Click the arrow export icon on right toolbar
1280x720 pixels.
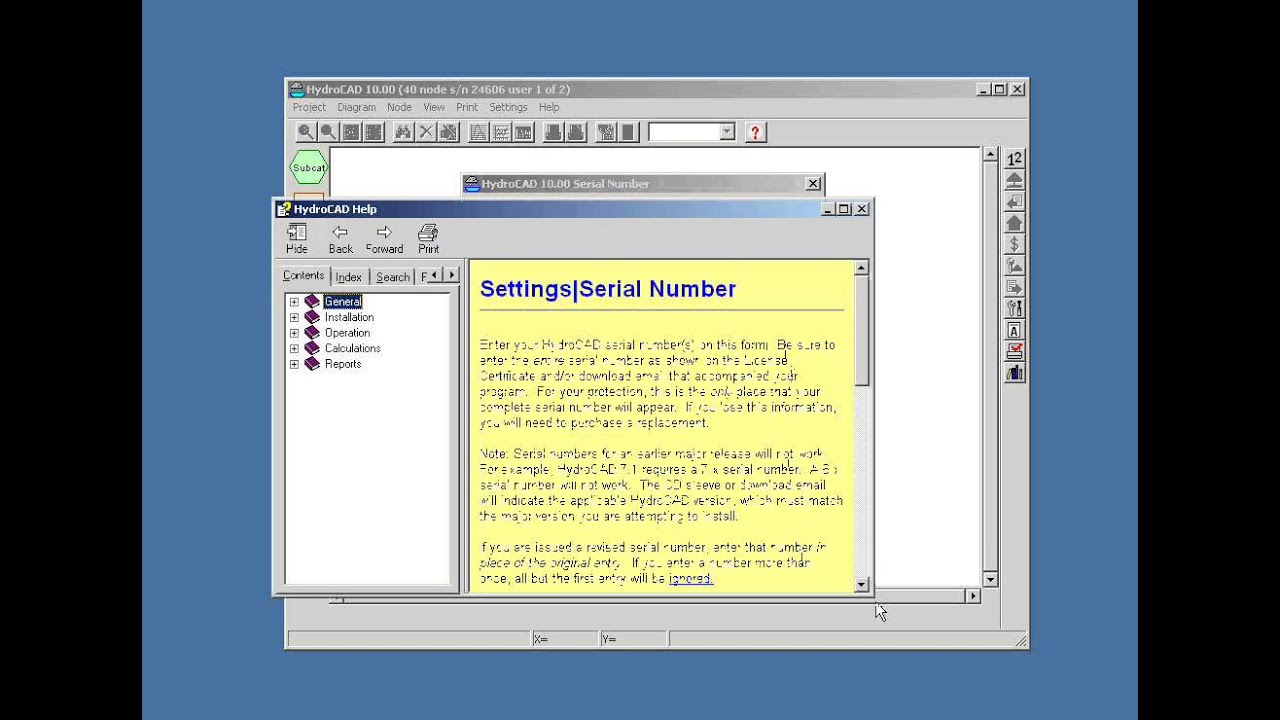[x=1014, y=287]
